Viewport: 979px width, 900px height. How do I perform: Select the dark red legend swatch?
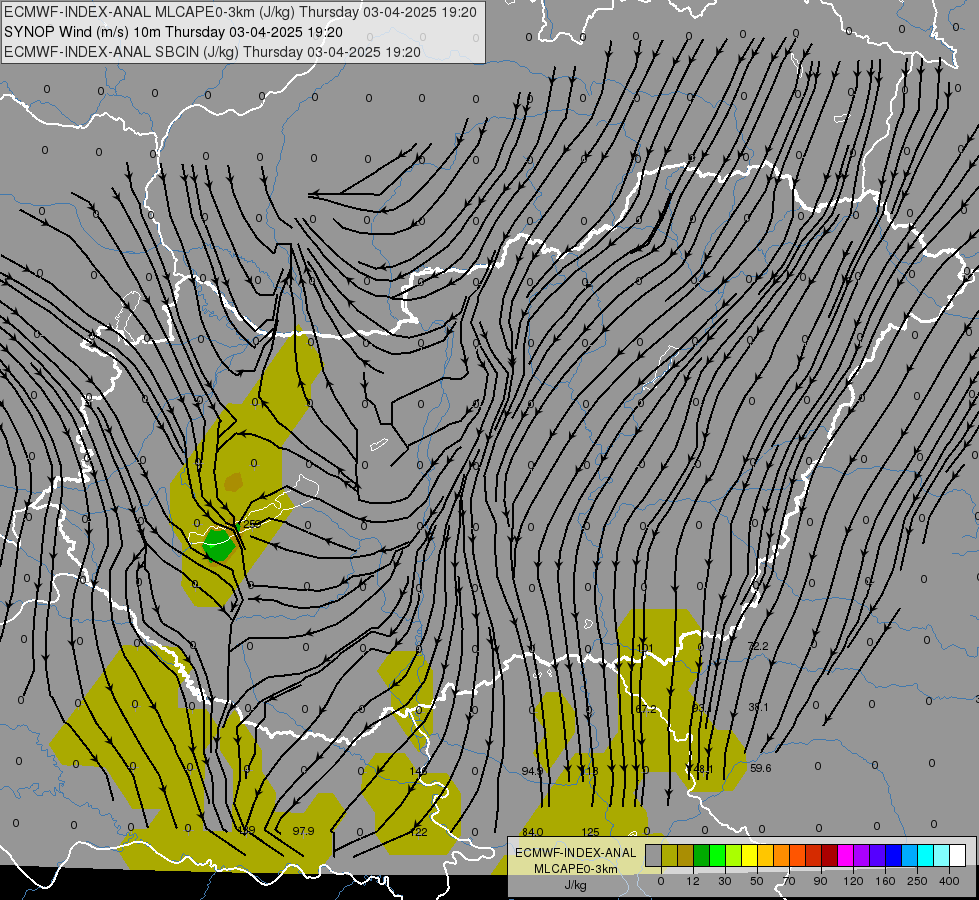pos(830,855)
